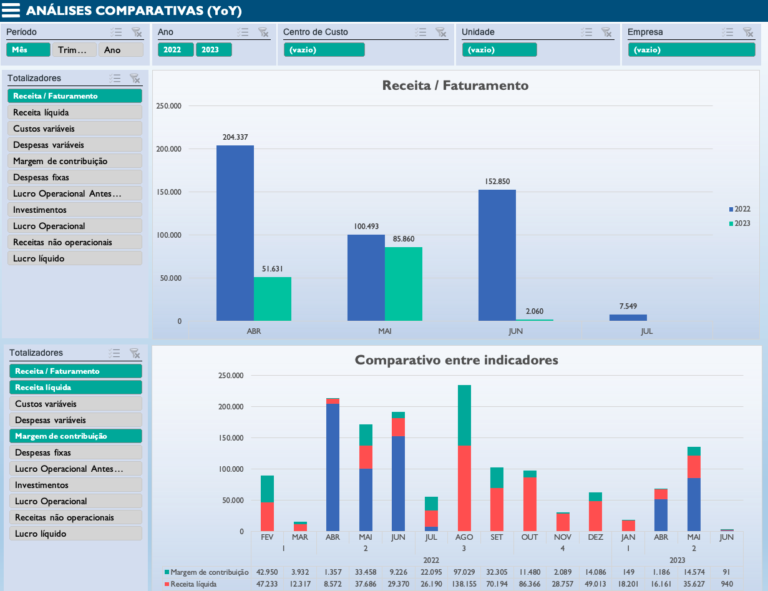Toggle multi-select in Ano slicer

pyautogui.click(x=243, y=32)
